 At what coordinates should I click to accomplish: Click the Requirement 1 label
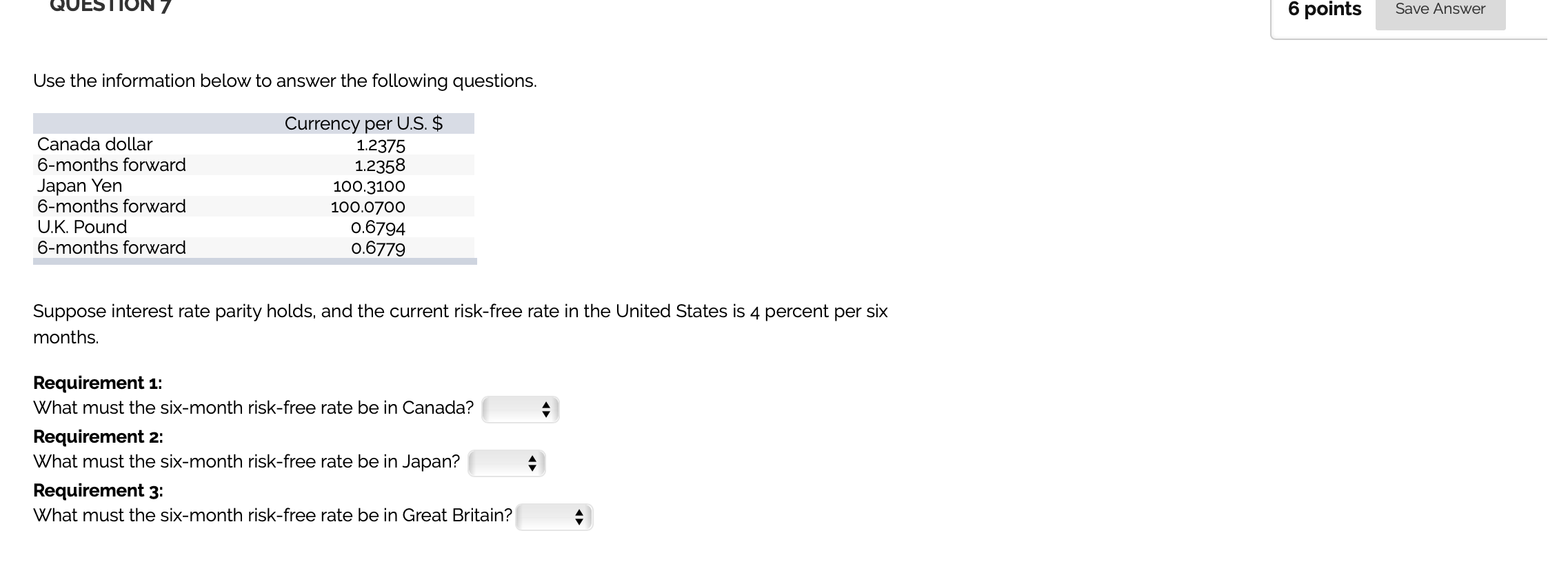97,383
